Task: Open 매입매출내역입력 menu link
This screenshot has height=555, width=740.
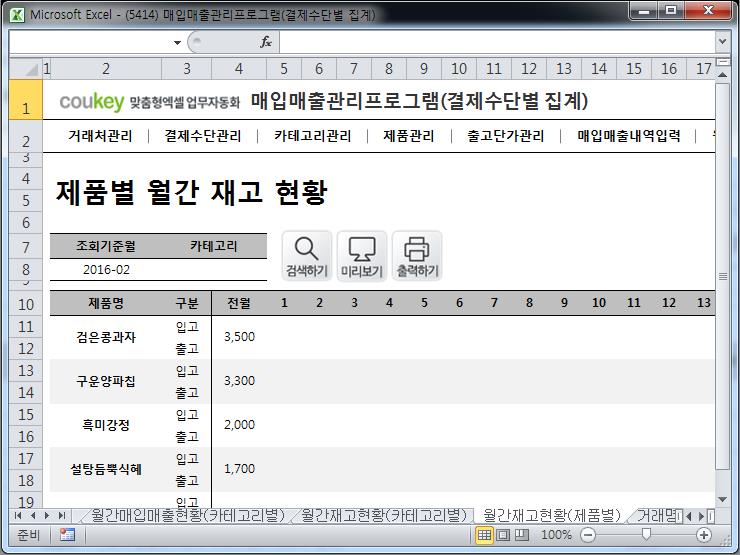Action: 629,136
